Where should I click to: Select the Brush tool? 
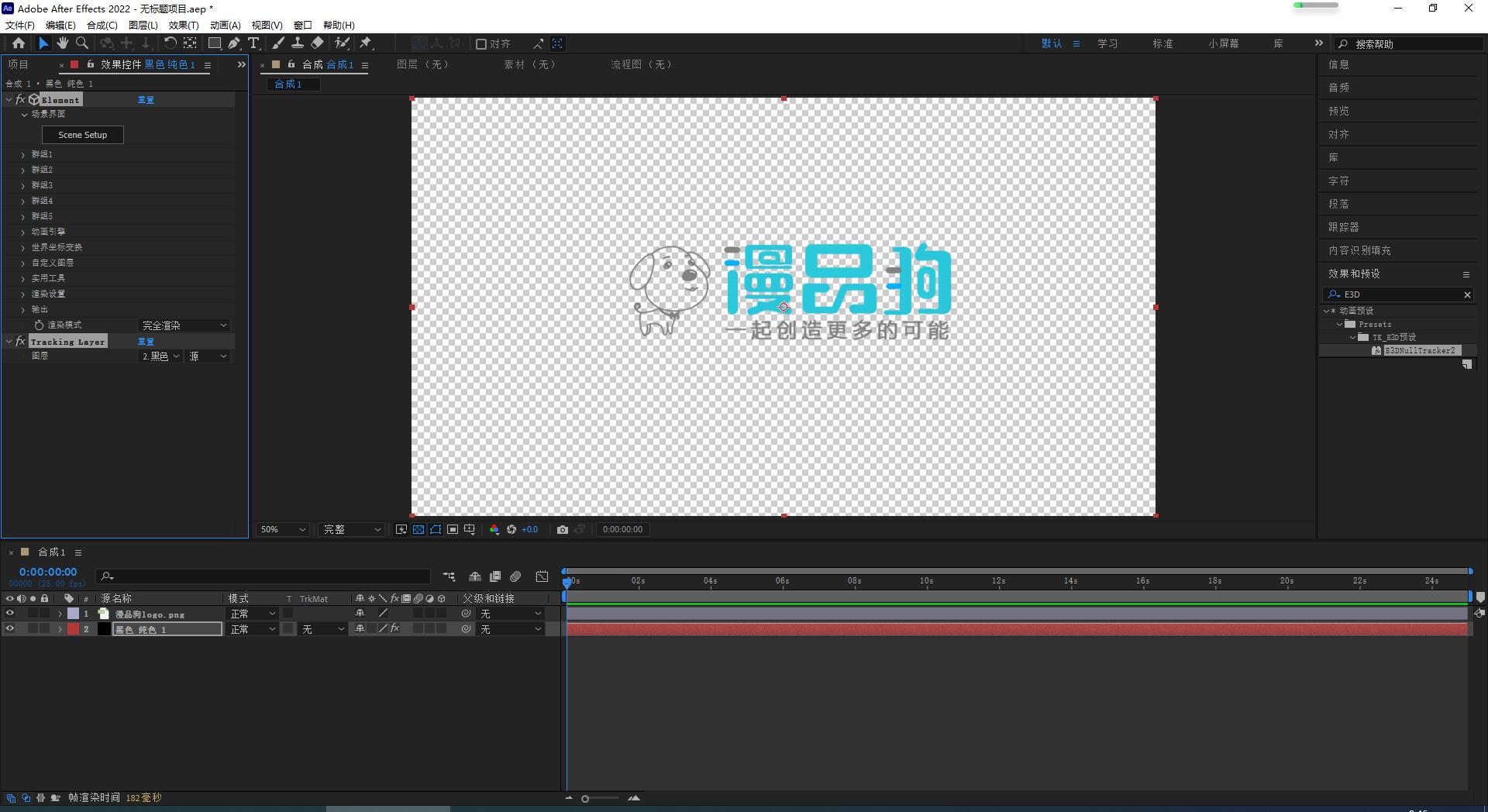click(x=278, y=43)
